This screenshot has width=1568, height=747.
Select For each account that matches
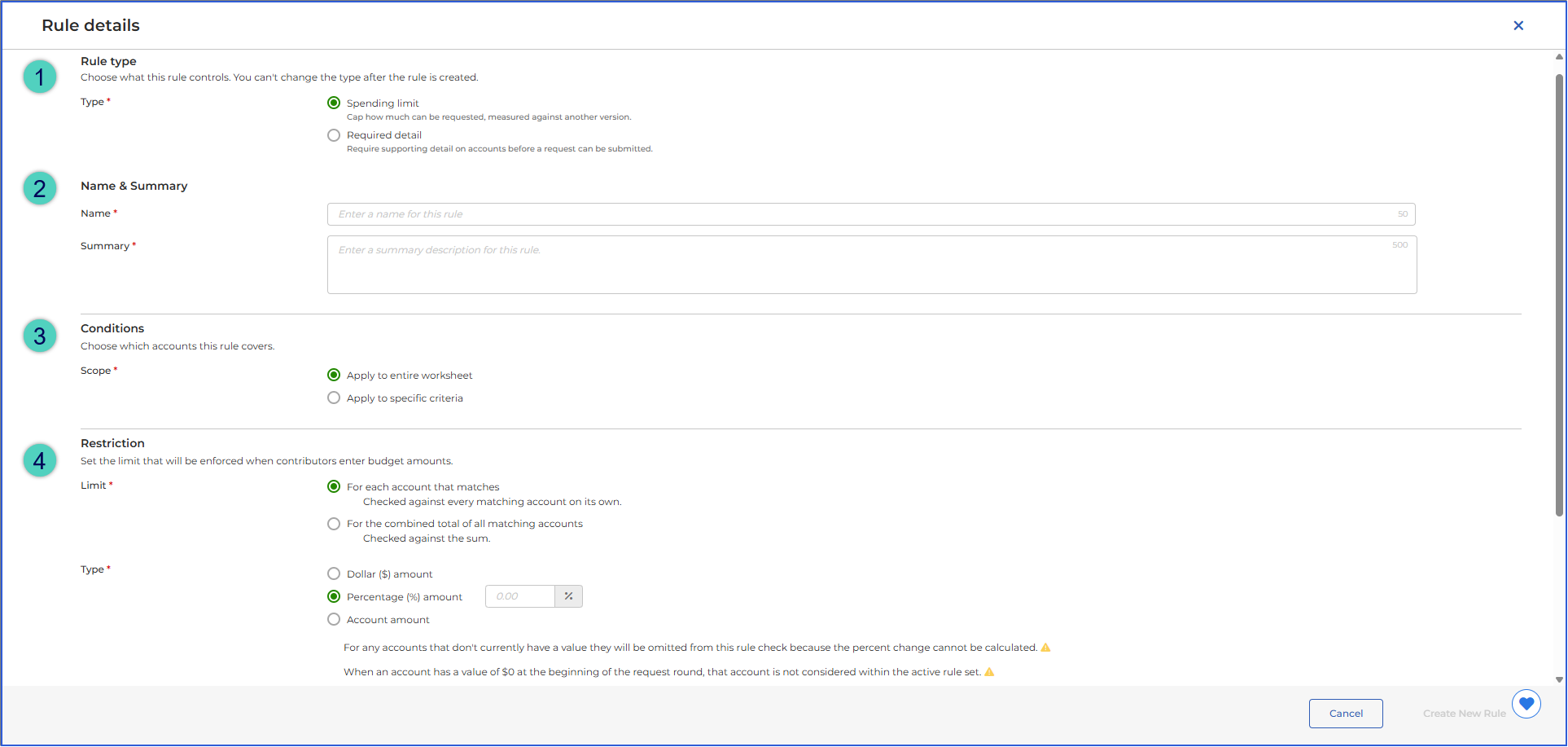tap(334, 486)
